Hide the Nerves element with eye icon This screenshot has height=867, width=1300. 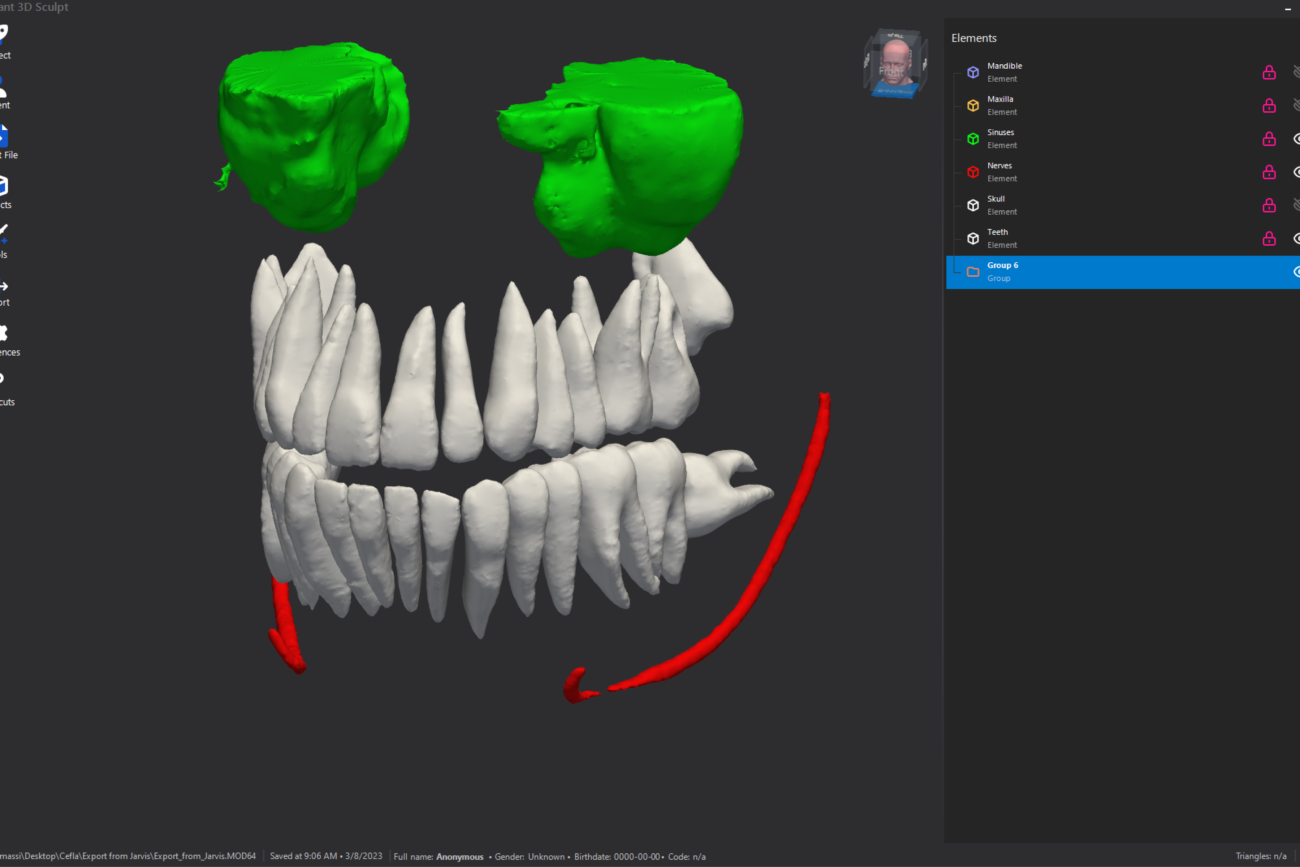pyautogui.click(x=1296, y=172)
